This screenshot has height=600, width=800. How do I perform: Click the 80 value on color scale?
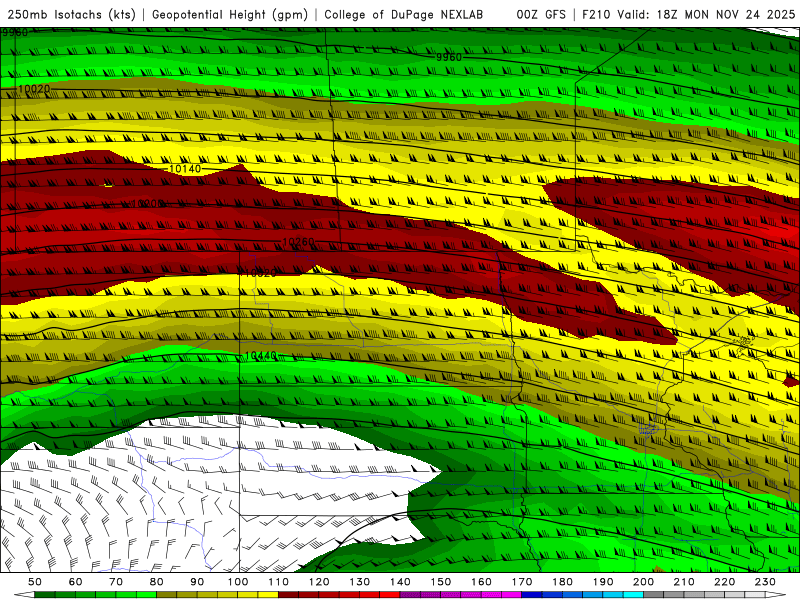click(157, 582)
